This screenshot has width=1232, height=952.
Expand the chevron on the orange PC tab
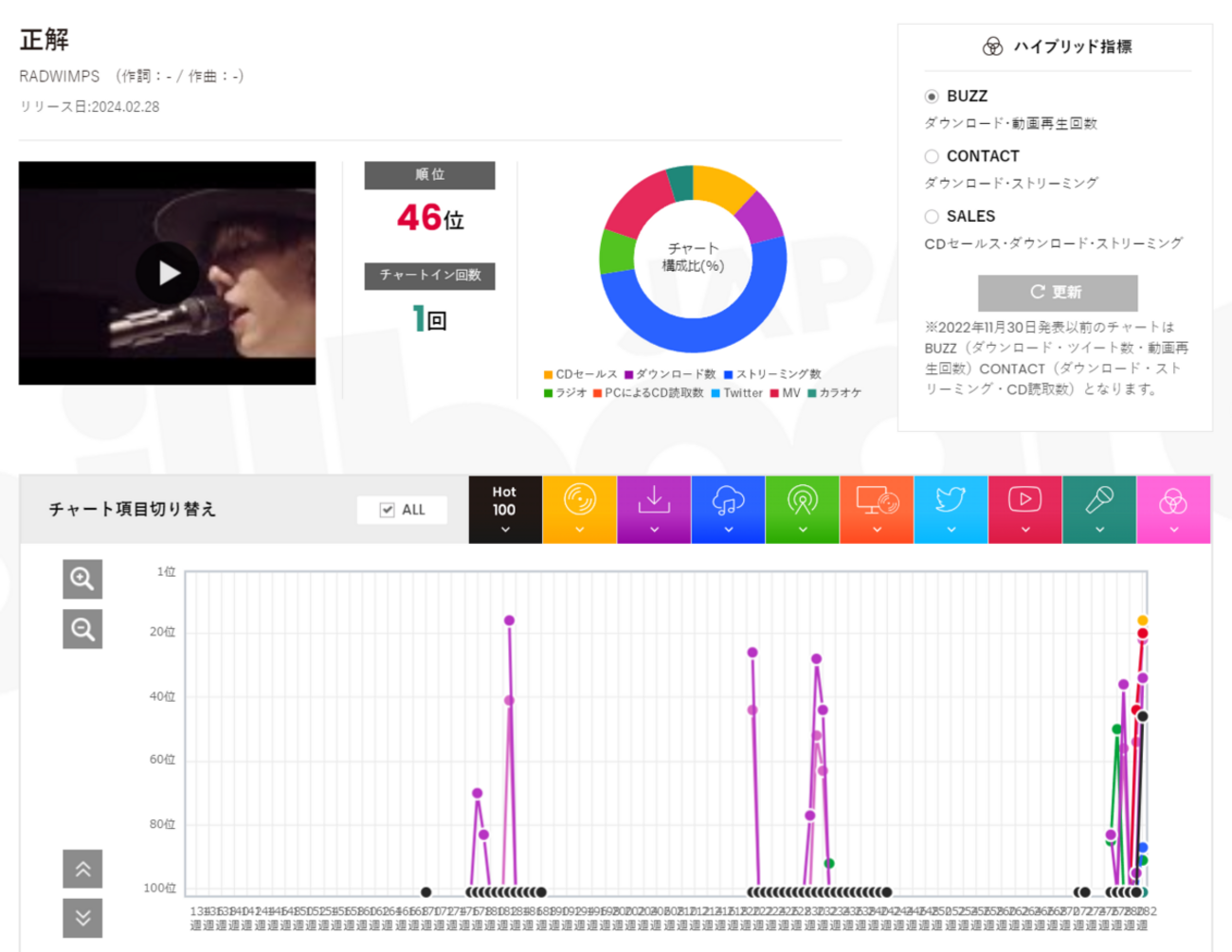click(x=877, y=530)
